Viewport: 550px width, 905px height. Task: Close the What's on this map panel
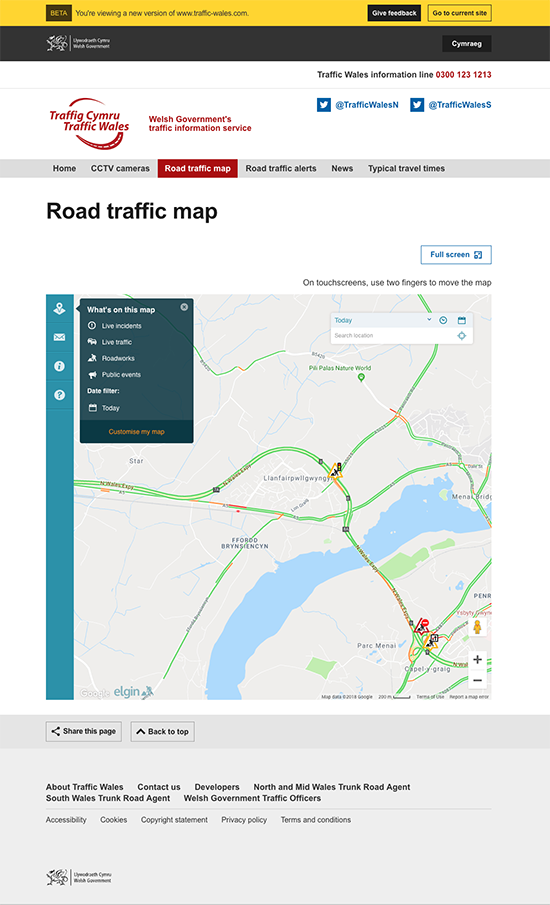pyautogui.click(x=184, y=307)
